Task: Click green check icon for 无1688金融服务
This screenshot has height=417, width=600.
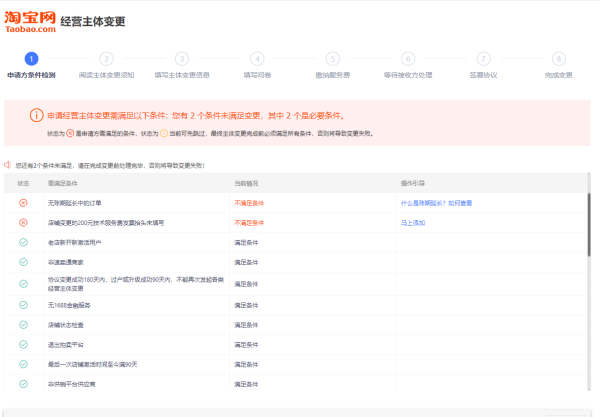Action: (x=23, y=303)
